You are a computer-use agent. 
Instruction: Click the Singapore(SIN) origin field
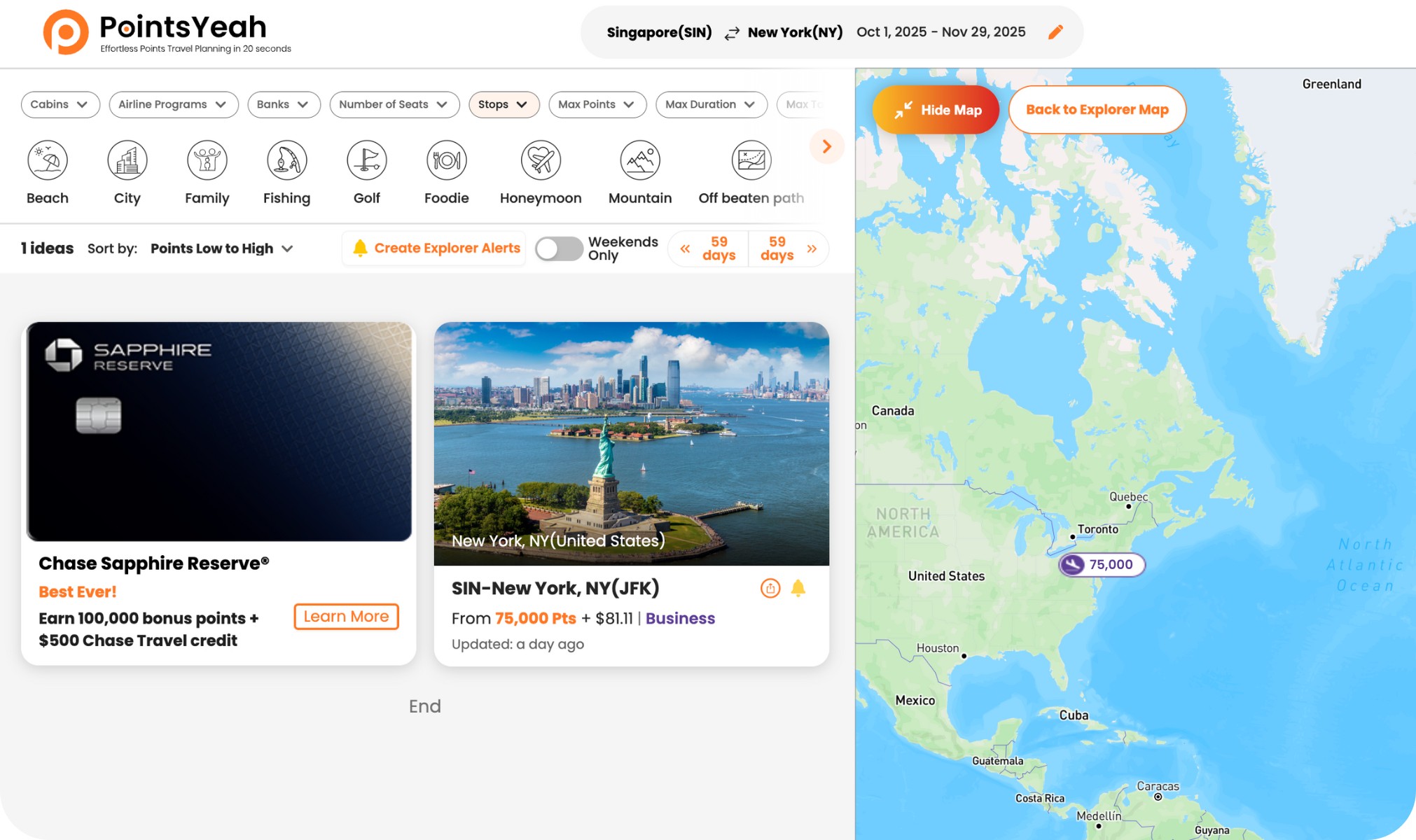659,32
